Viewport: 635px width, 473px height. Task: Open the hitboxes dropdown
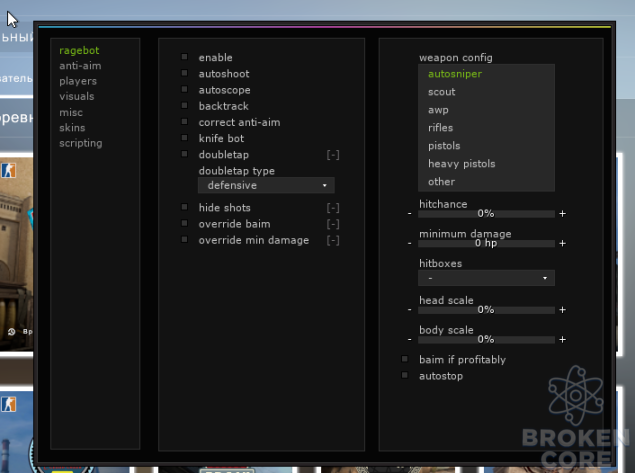coord(486,278)
